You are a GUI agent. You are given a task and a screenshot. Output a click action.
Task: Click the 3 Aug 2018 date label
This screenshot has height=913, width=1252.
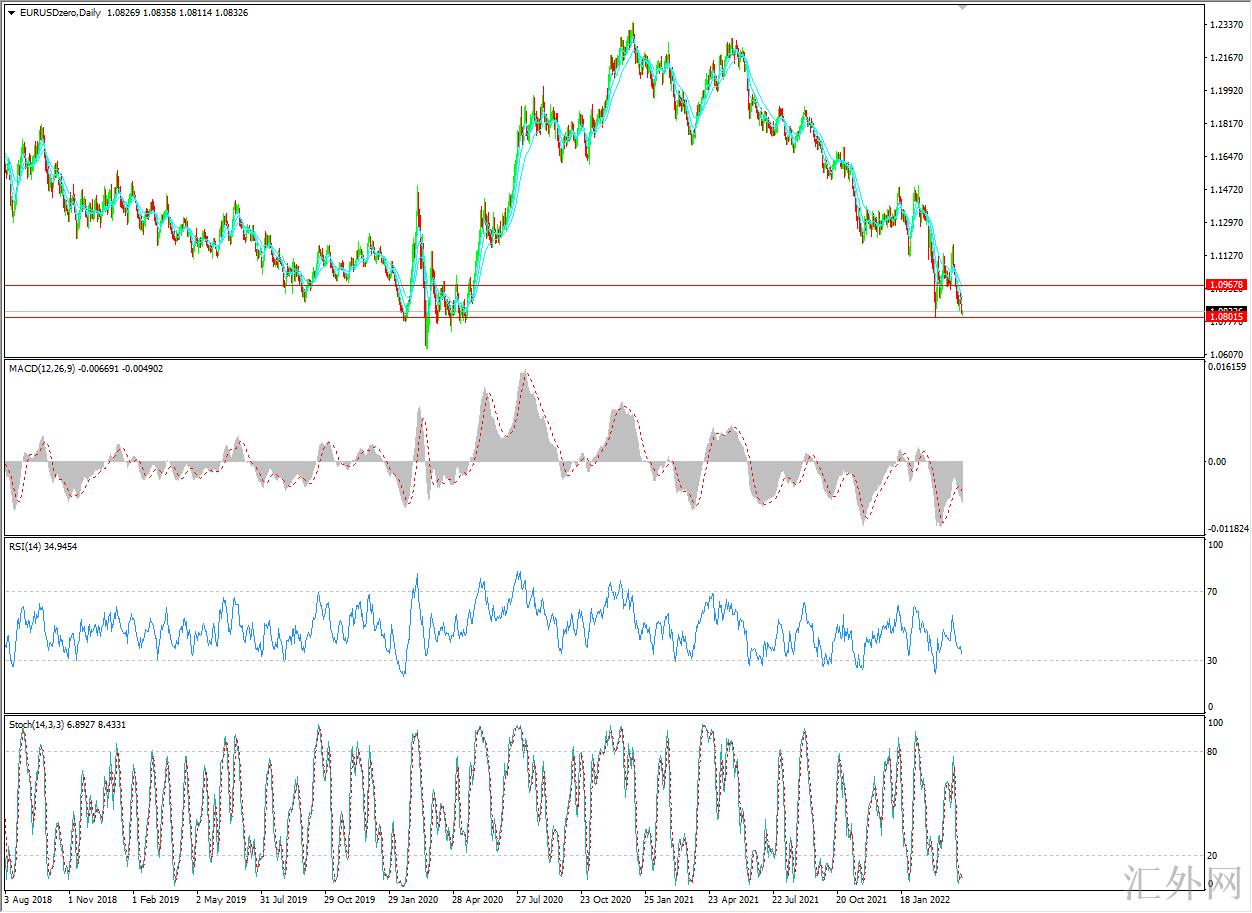[30, 900]
